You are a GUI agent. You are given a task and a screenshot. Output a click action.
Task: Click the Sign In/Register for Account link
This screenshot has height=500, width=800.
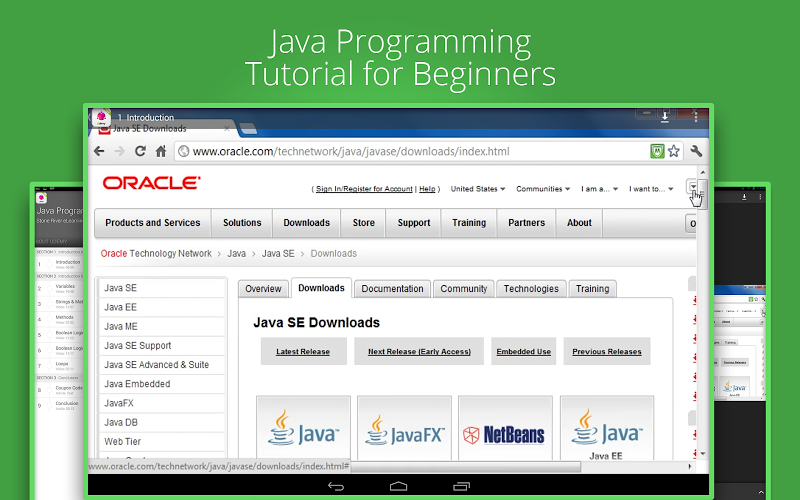coord(364,189)
